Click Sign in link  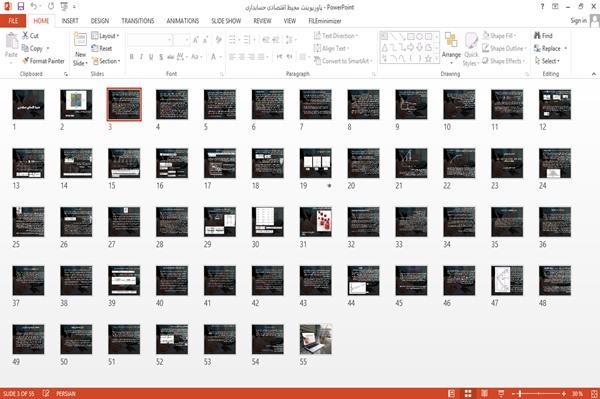(x=578, y=20)
